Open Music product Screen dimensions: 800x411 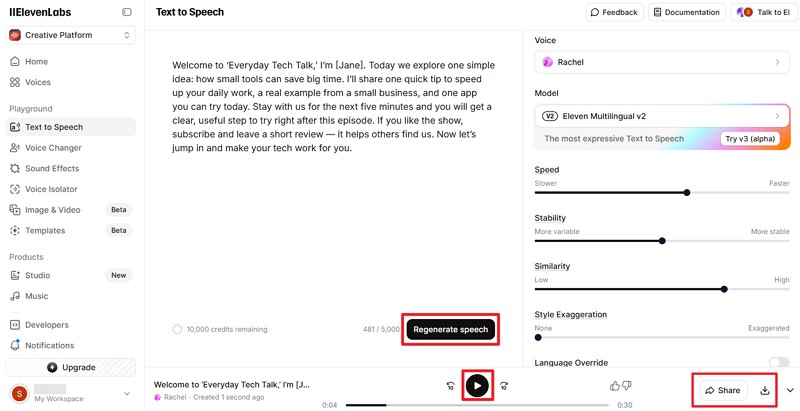71,296
